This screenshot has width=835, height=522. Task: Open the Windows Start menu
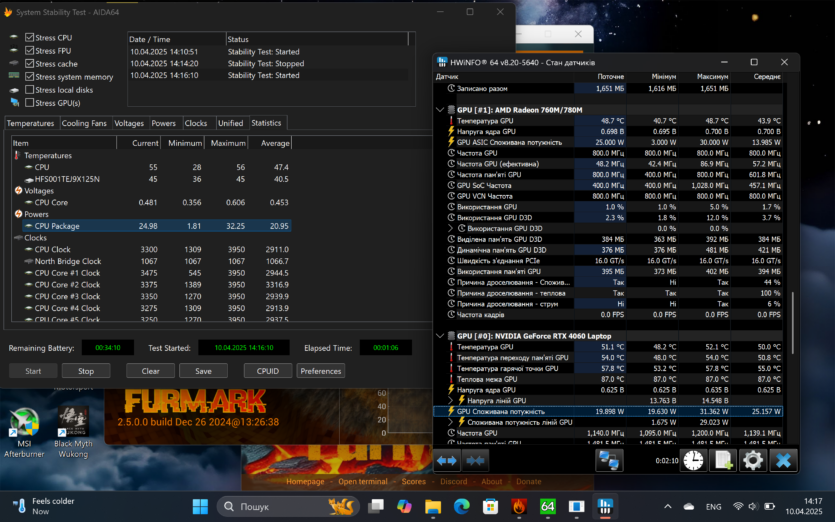point(200,507)
